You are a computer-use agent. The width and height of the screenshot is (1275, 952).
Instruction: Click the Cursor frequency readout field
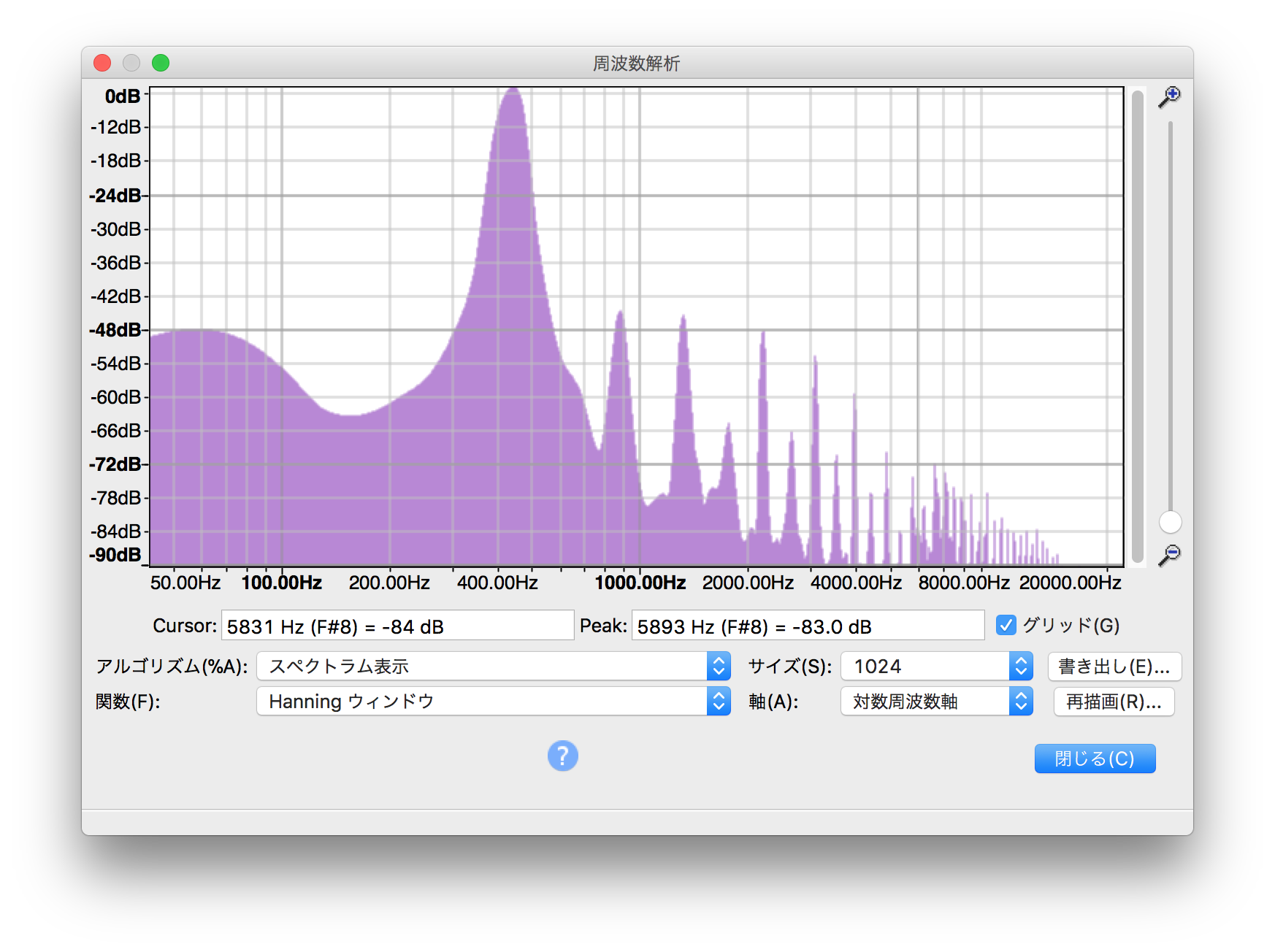397,626
